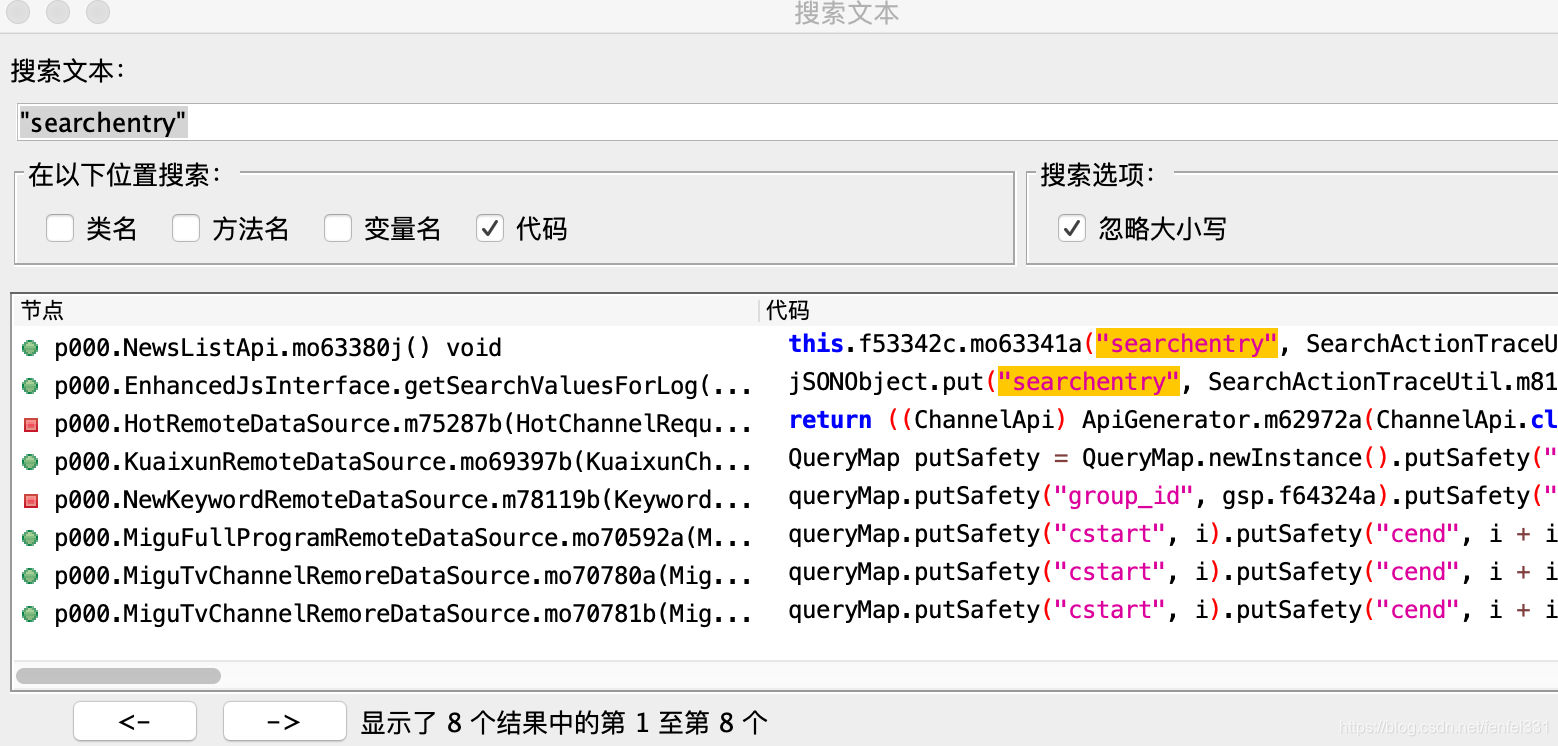The image size is (1558, 746).
Task: Select result p000.HotRemoteDataSource.m75287b
Action: click(403, 424)
